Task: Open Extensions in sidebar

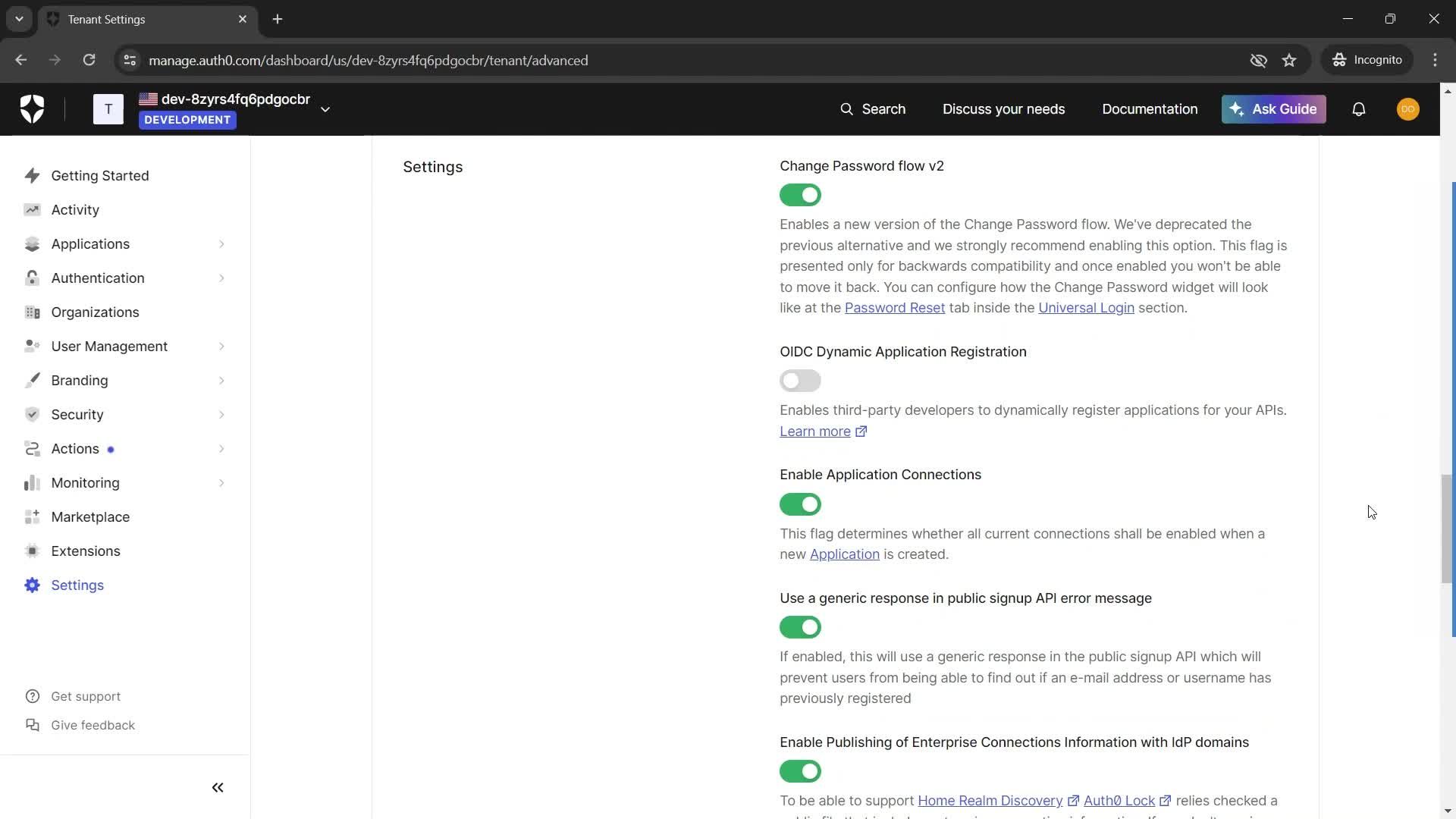Action: (86, 551)
